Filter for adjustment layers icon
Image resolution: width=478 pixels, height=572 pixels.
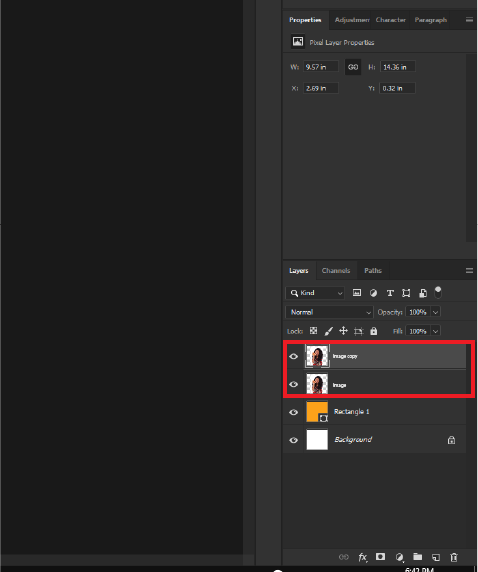(x=373, y=293)
